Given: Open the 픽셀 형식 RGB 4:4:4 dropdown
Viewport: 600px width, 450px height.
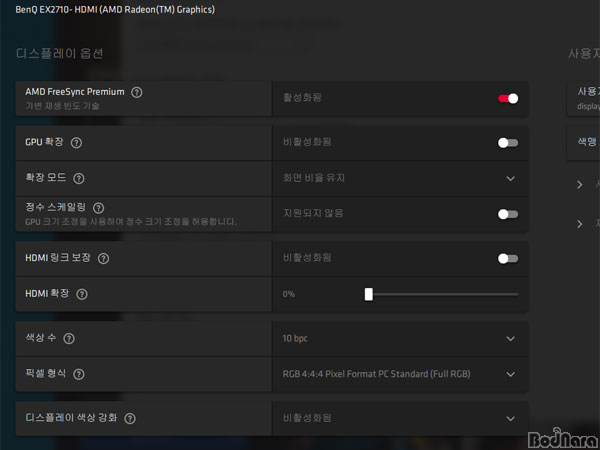Looking at the screenshot, I should tap(400, 374).
